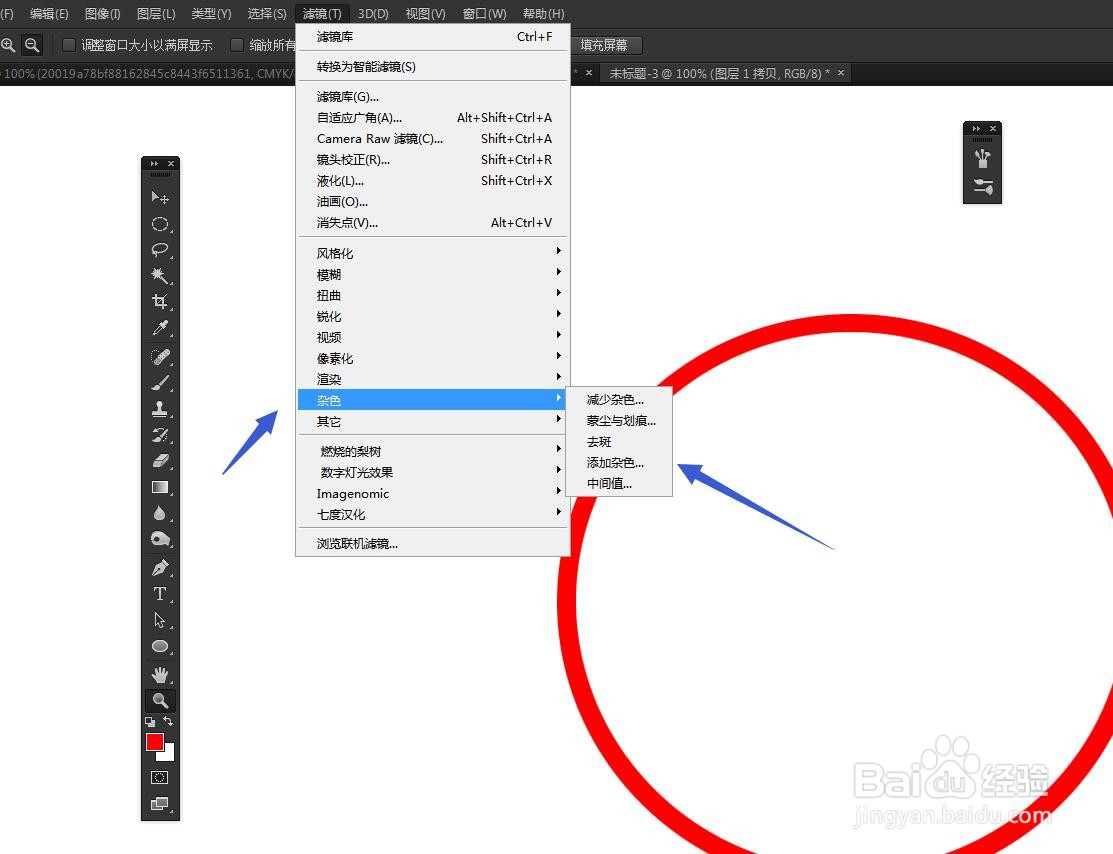Choose 添加杂色... from submenu

point(618,463)
